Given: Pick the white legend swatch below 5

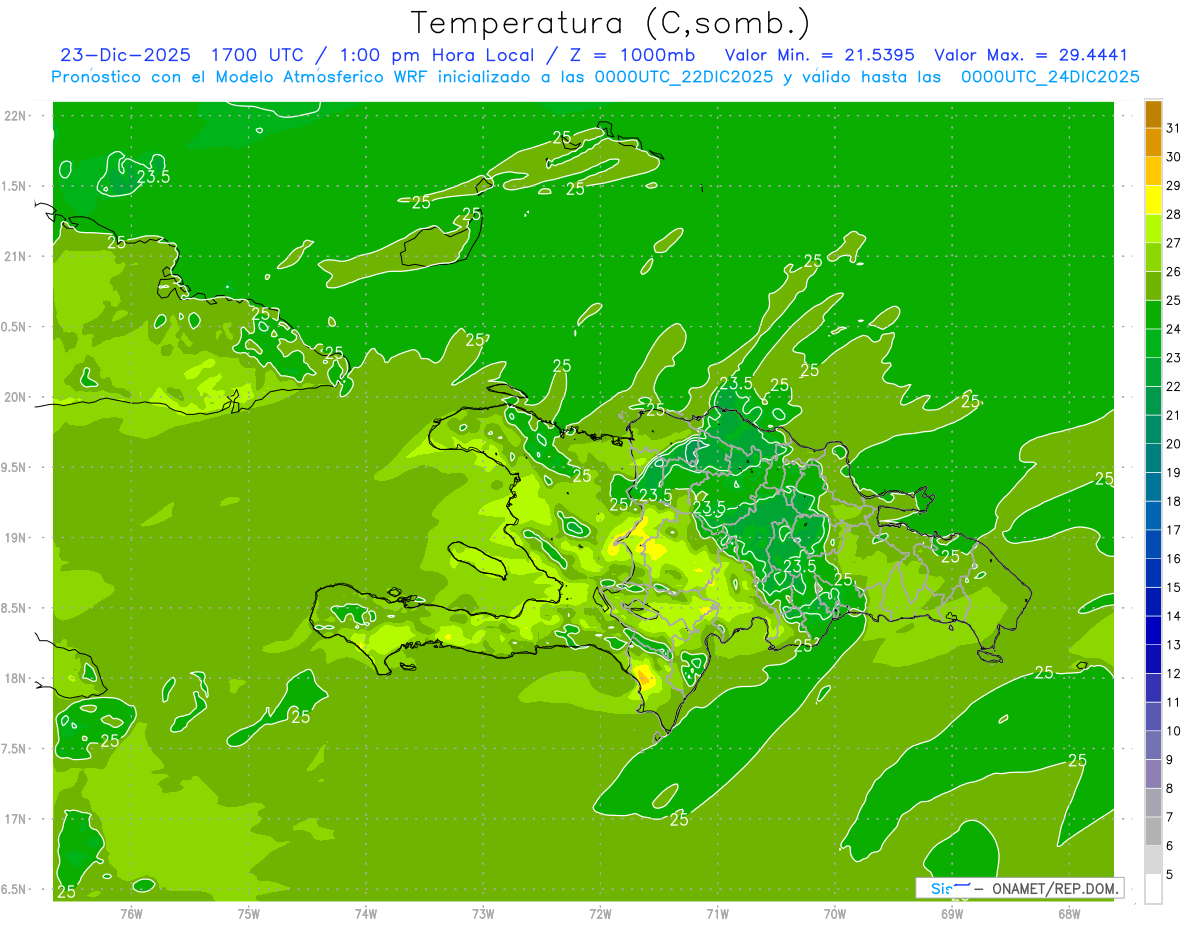Looking at the screenshot, I should tap(1153, 889).
